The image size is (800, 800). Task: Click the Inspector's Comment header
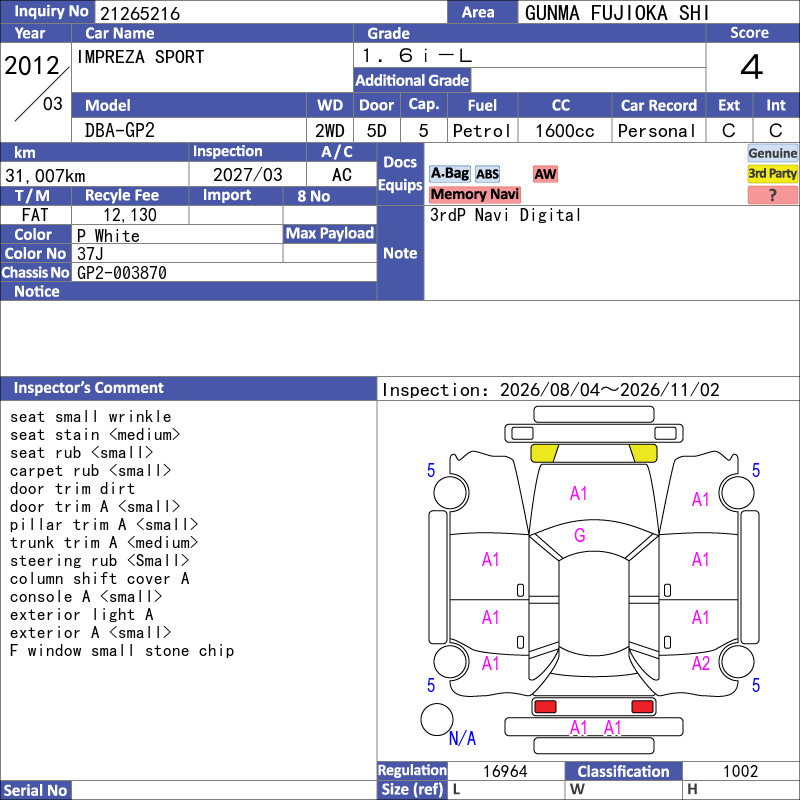click(x=188, y=388)
